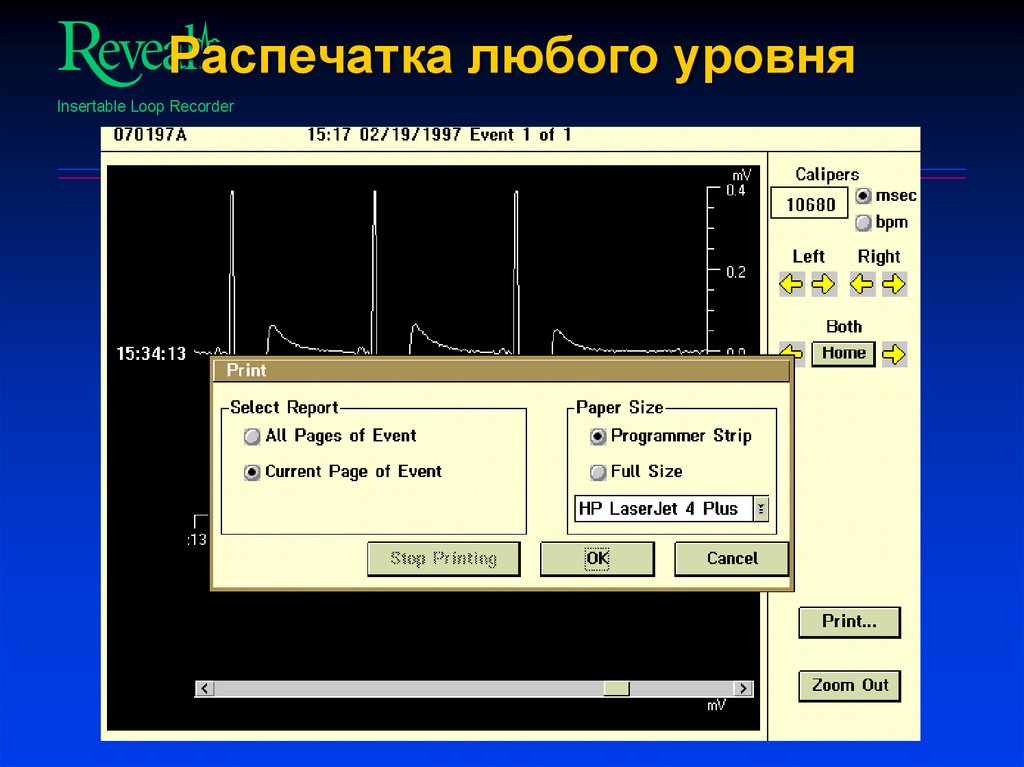Open the HP LaserJet 4 Plus printer dropdown
Screen dimensions: 1024x767
[x=761, y=509]
